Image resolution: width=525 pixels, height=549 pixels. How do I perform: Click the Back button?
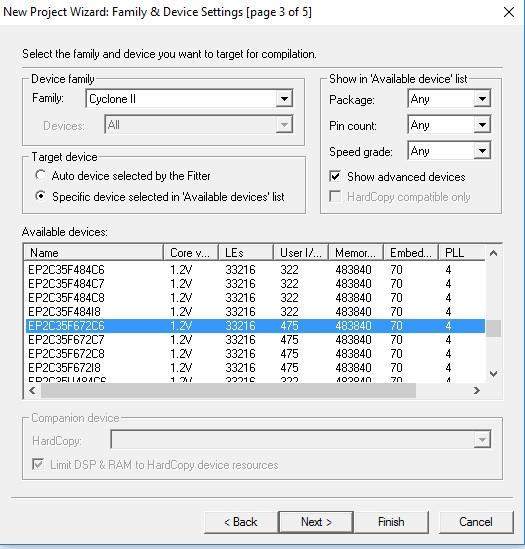(x=241, y=522)
